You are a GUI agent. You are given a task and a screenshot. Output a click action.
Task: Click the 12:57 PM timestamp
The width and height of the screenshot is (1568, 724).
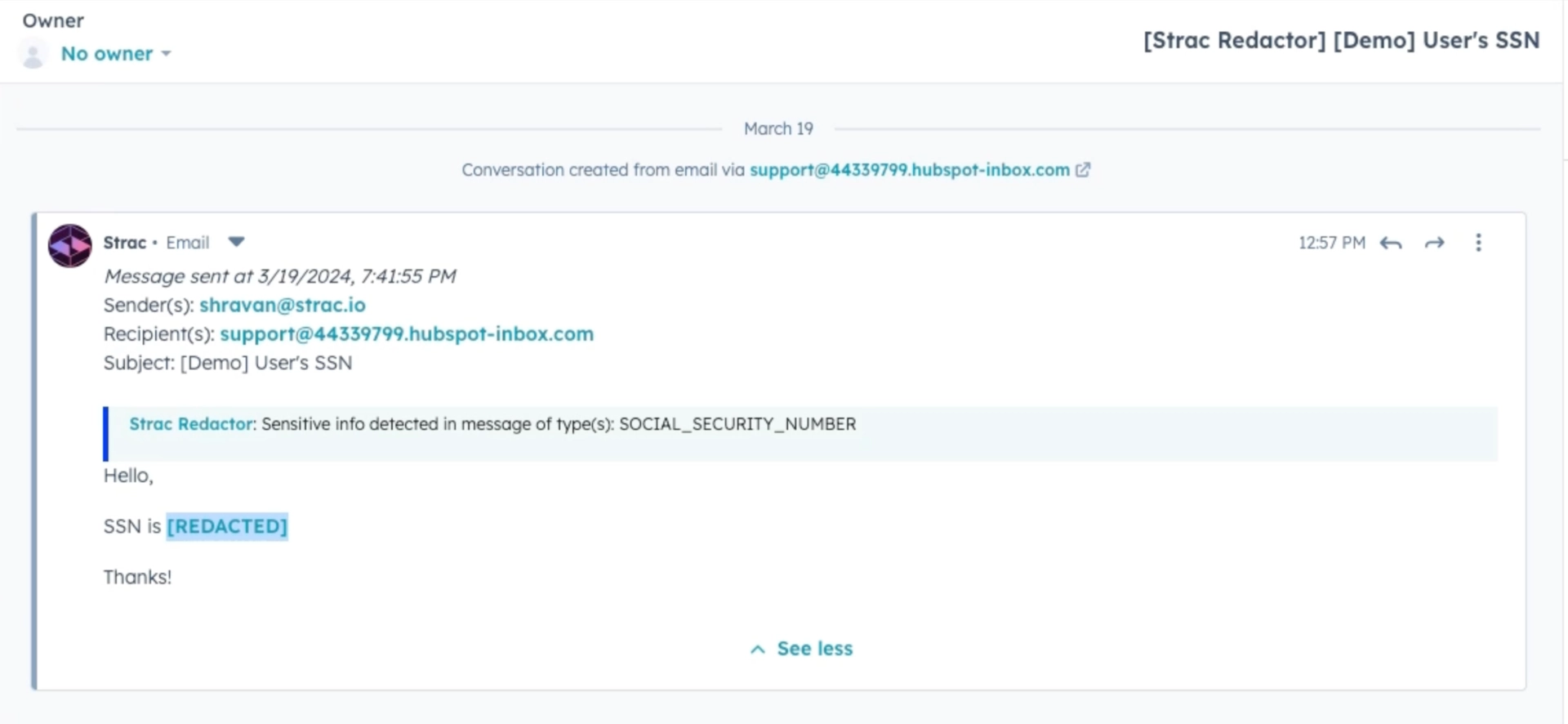[1332, 243]
